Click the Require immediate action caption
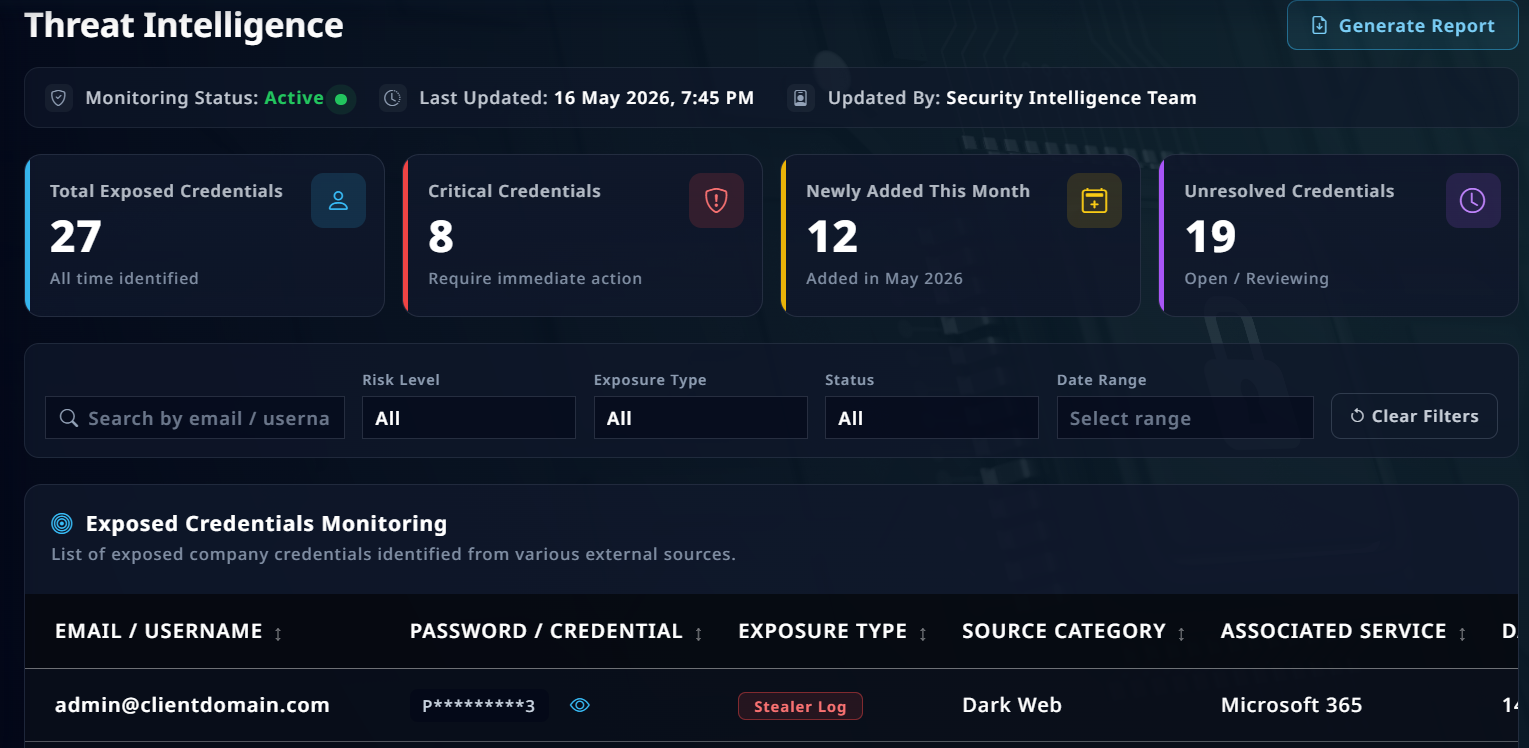 535,279
